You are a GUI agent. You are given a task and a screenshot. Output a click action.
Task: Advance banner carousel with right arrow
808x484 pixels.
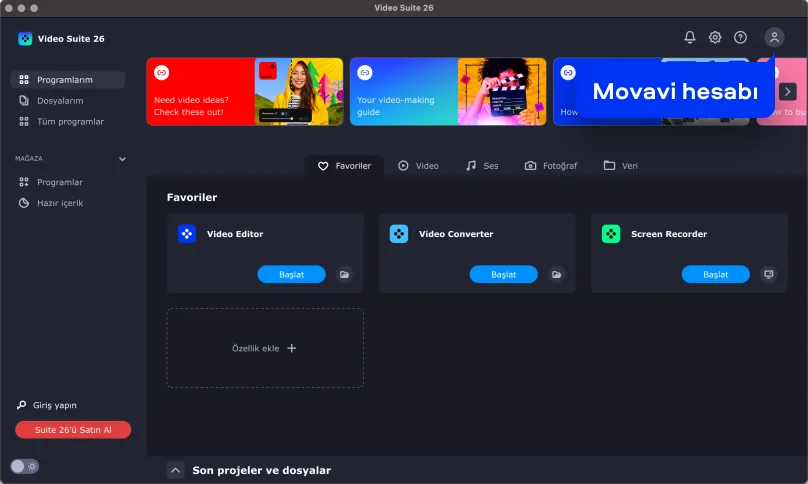pos(787,92)
